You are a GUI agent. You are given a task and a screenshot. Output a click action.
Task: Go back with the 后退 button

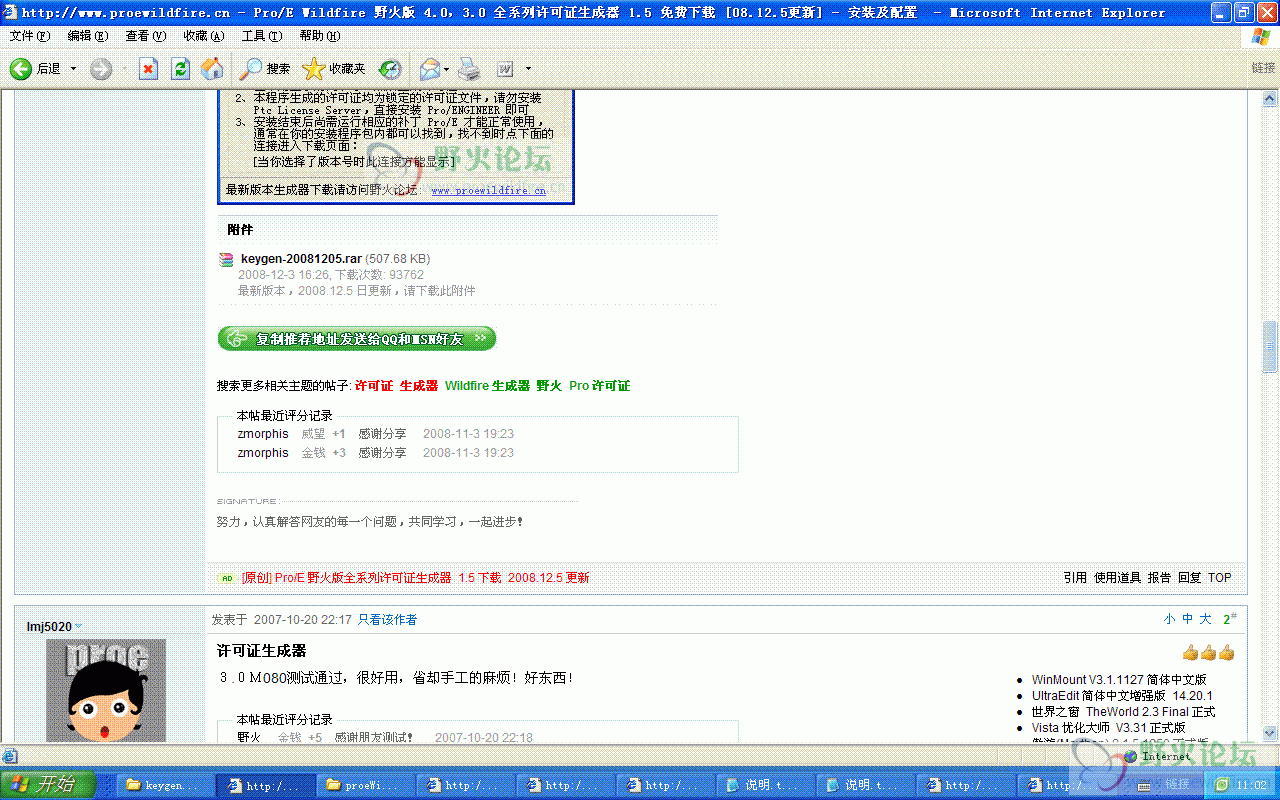(x=36, y=68)
